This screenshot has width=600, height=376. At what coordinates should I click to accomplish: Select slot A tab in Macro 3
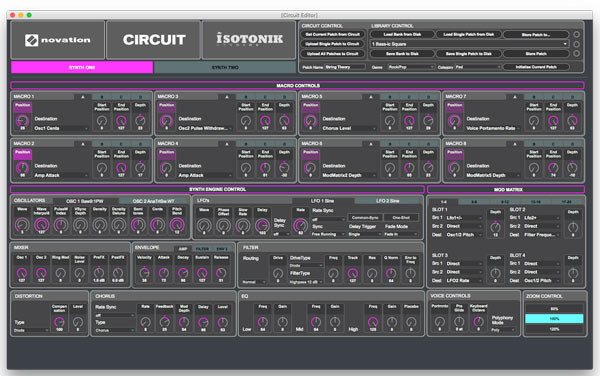tap(227, 97)
